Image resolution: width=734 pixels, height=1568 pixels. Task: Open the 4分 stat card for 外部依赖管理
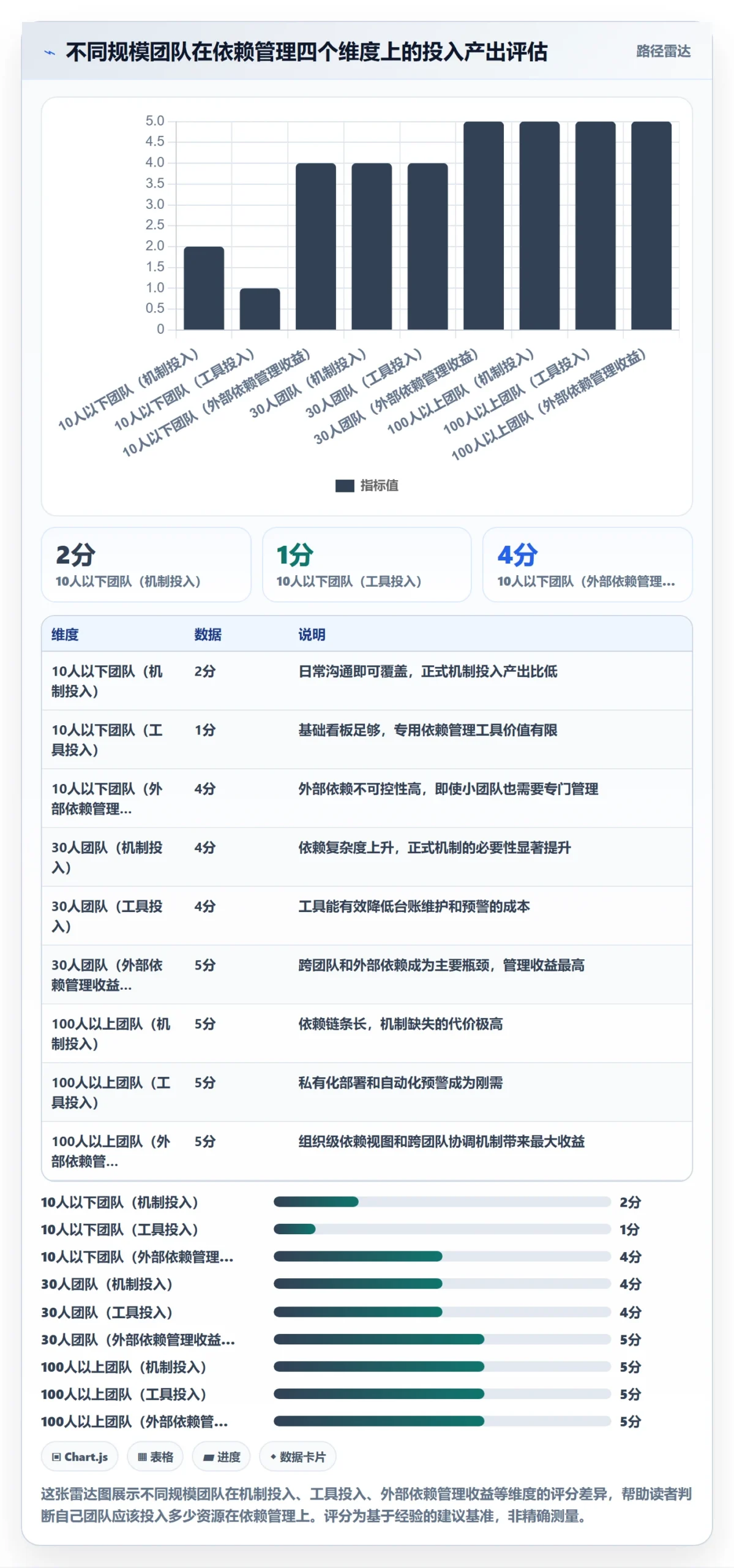pyautogui.click(x=587, y=564)
